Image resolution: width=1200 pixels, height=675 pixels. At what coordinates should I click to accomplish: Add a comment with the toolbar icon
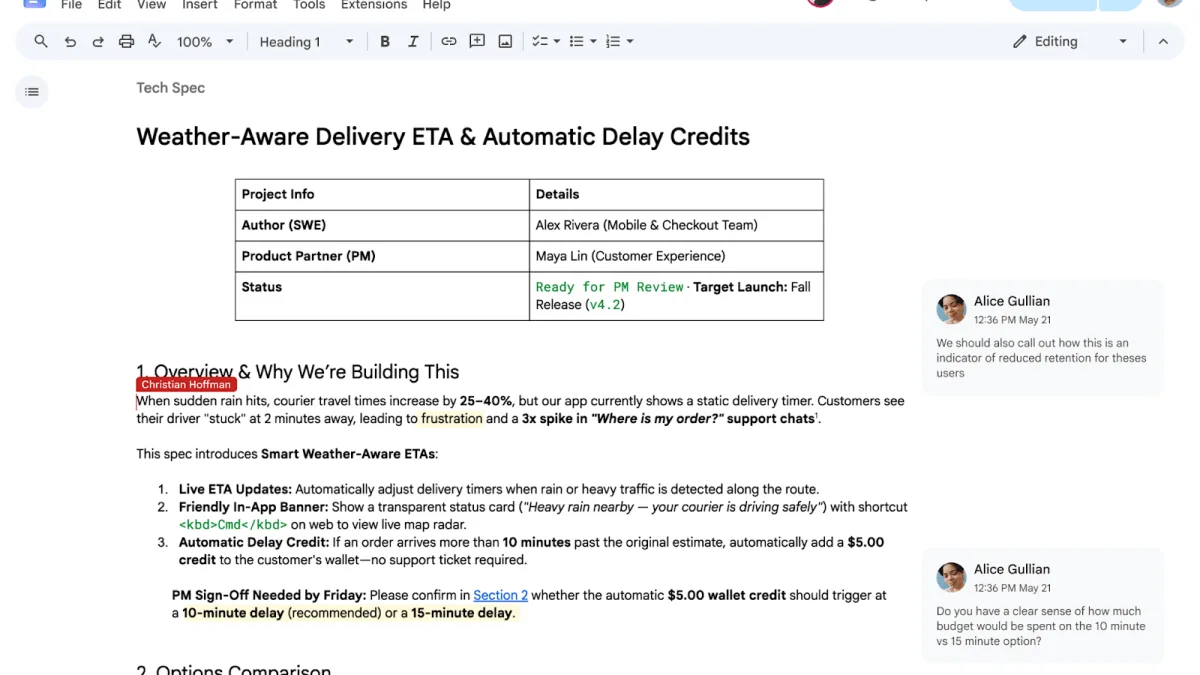point(477,41)
